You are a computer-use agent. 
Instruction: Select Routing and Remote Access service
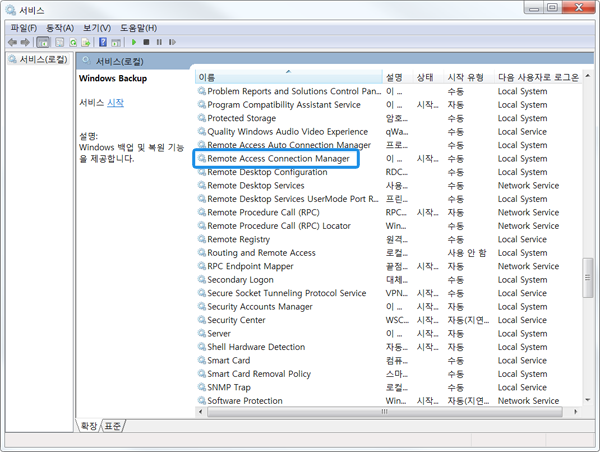coord(261,253)
